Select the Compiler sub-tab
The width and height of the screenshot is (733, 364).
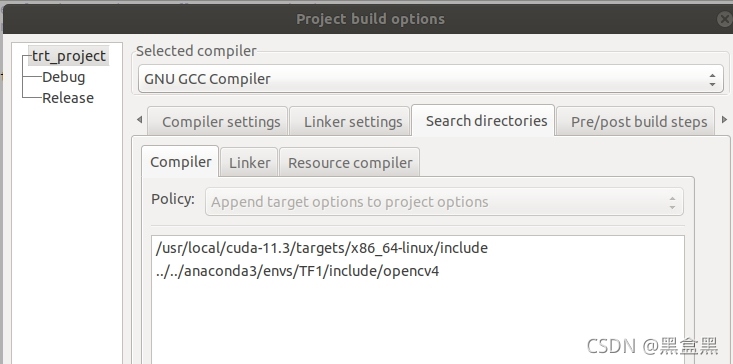click(x=180, y=162)
